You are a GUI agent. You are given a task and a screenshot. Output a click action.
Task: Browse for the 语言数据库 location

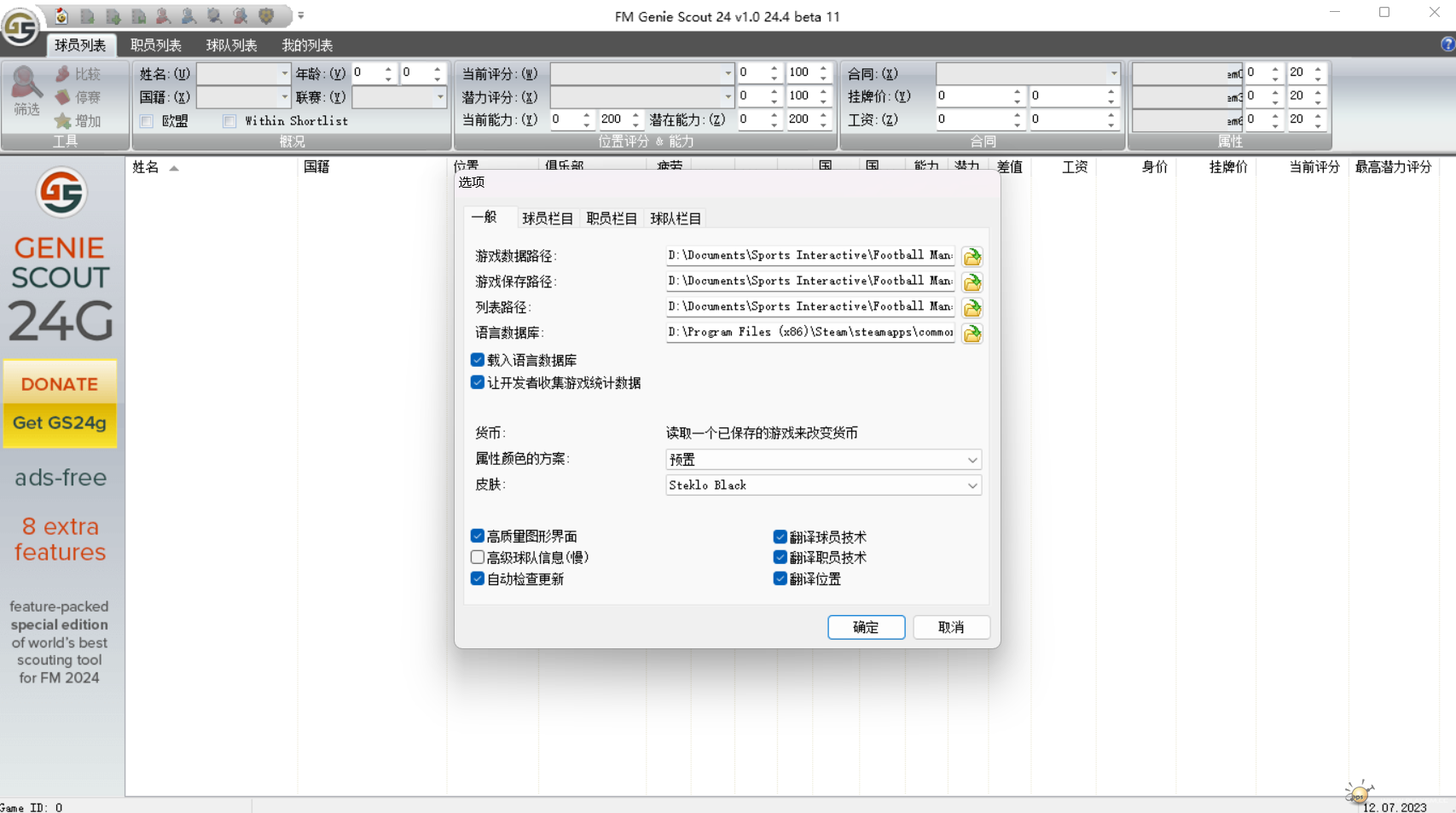[972, 334]
